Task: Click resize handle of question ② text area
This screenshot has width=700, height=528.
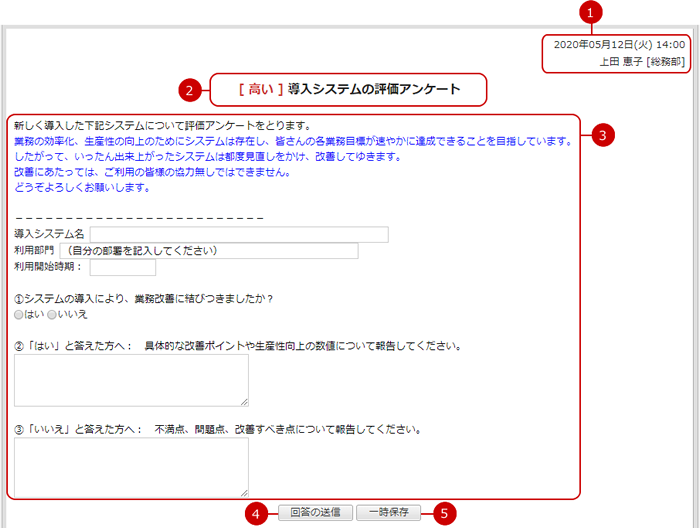Action: [244, 402]
